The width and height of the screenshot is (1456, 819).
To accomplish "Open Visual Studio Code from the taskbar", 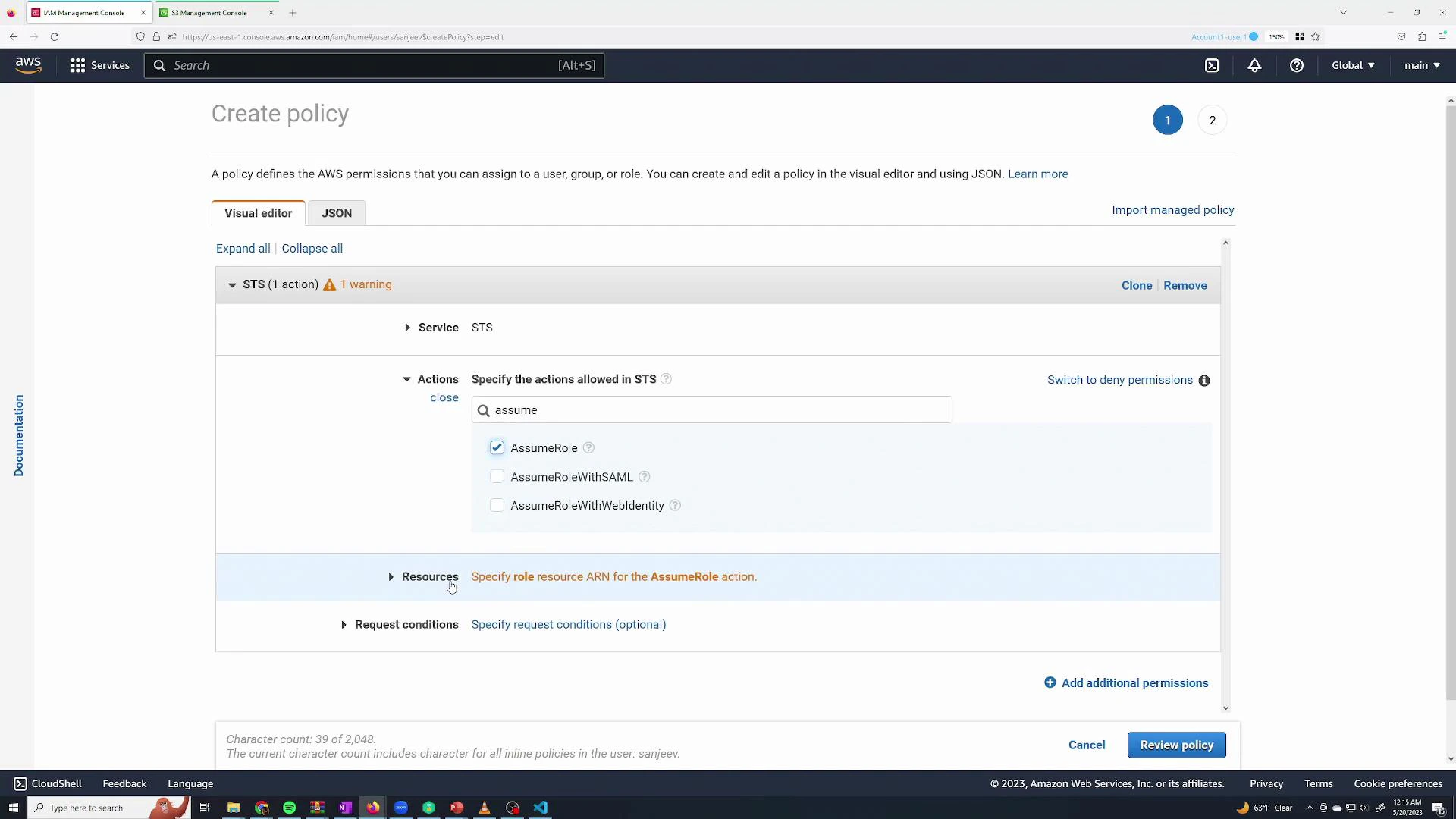I will pyautogui.click(x=541, y=808).
